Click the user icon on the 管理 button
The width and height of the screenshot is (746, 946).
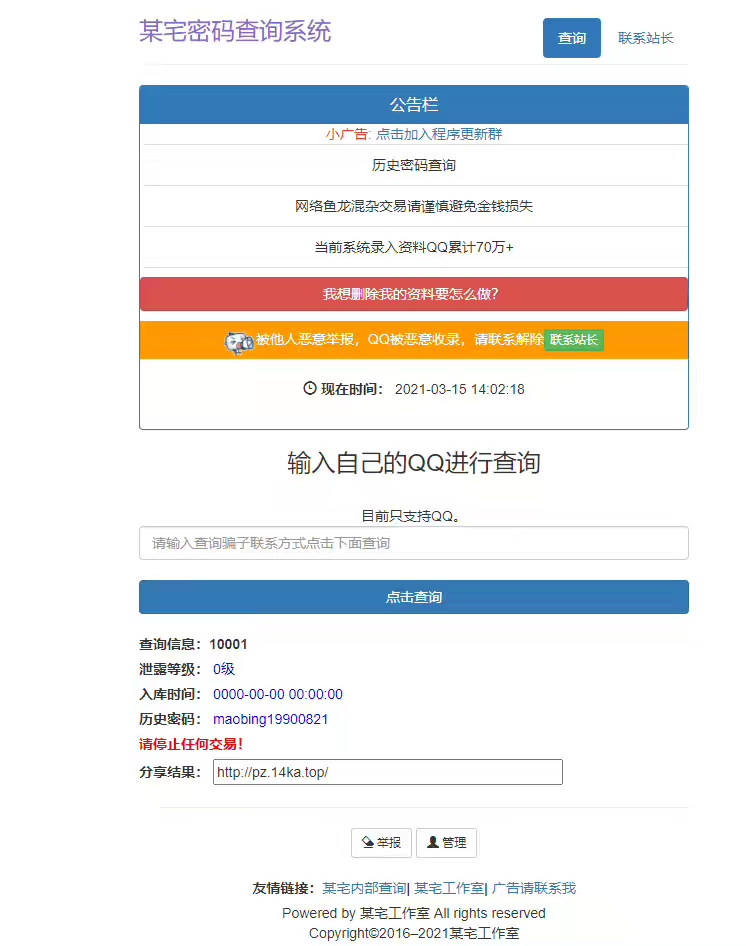click(x=432, y=843)
